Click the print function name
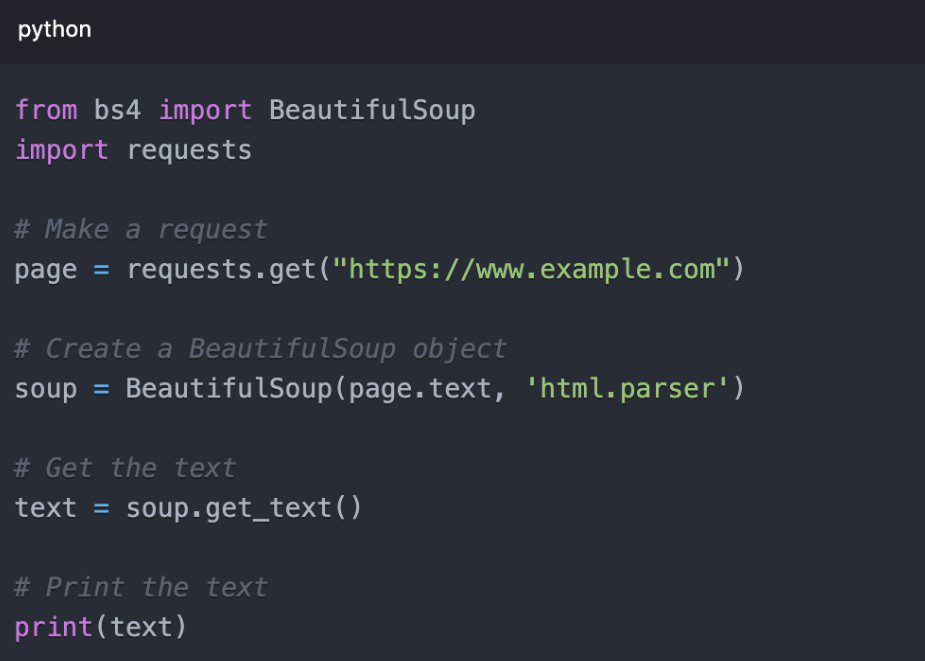 [54, 627]
